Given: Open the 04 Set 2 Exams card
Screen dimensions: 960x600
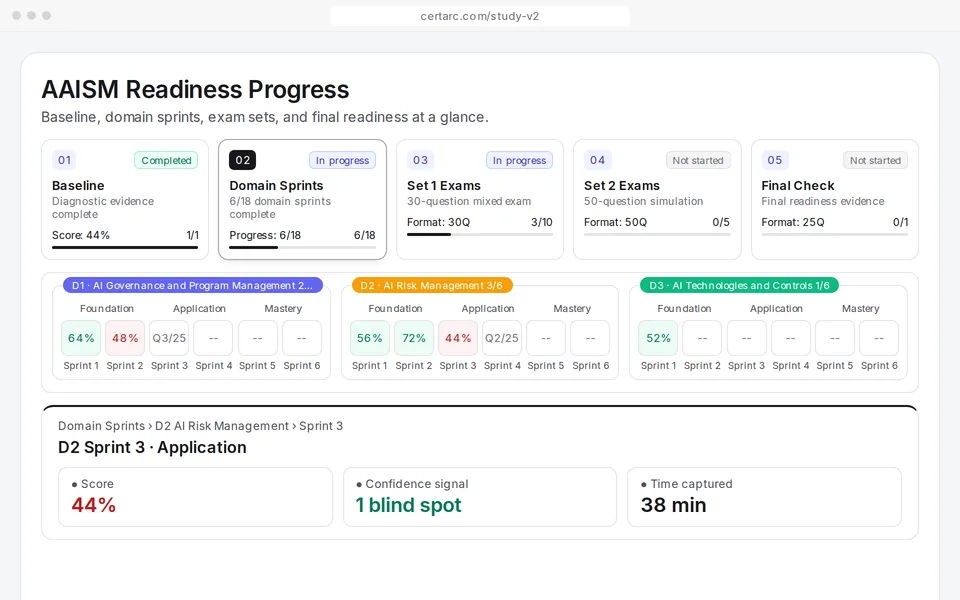Looking at the screenshot, I should 657,200.
